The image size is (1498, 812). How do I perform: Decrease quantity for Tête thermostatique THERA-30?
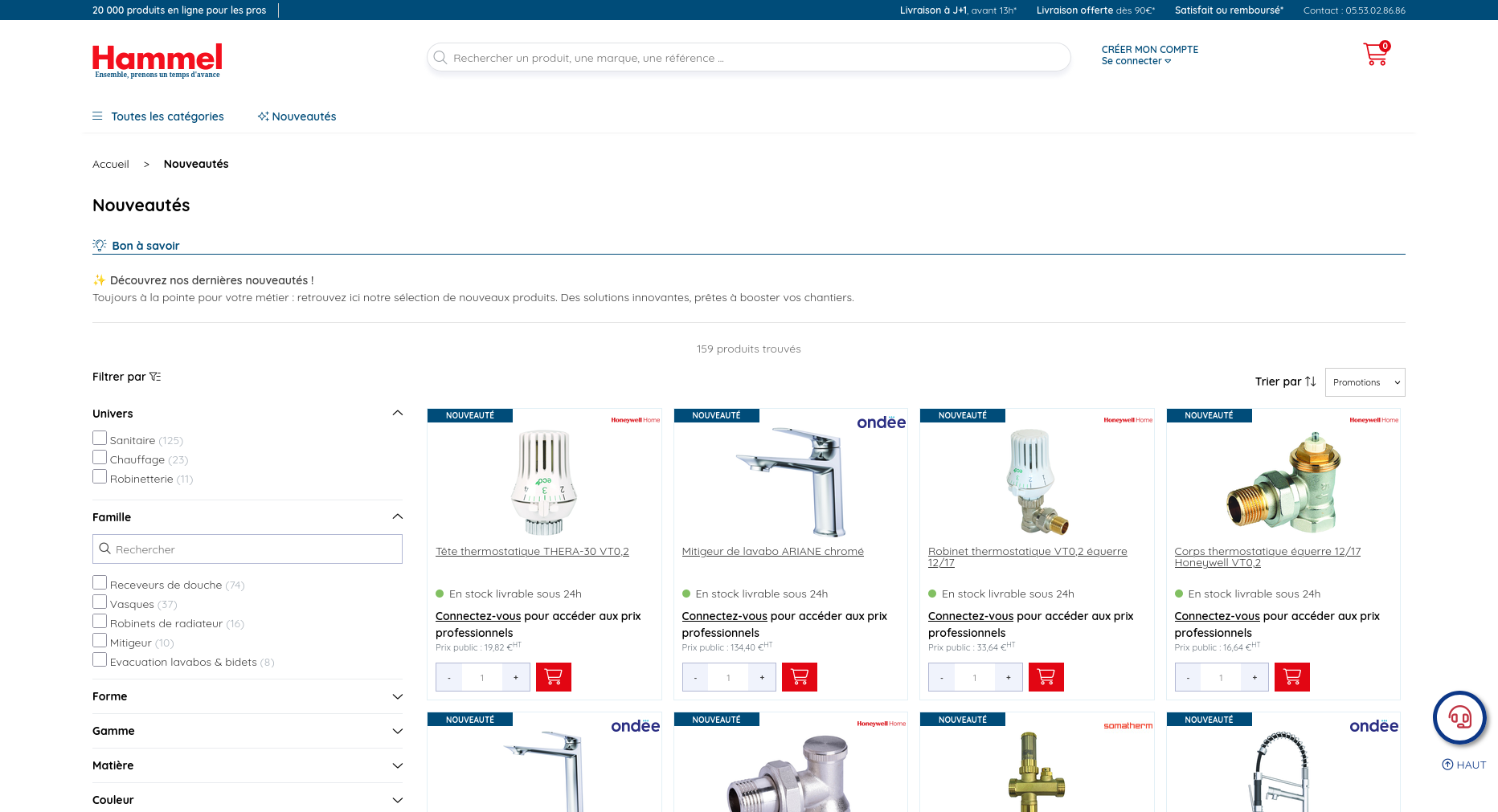(x=449, y=678)
